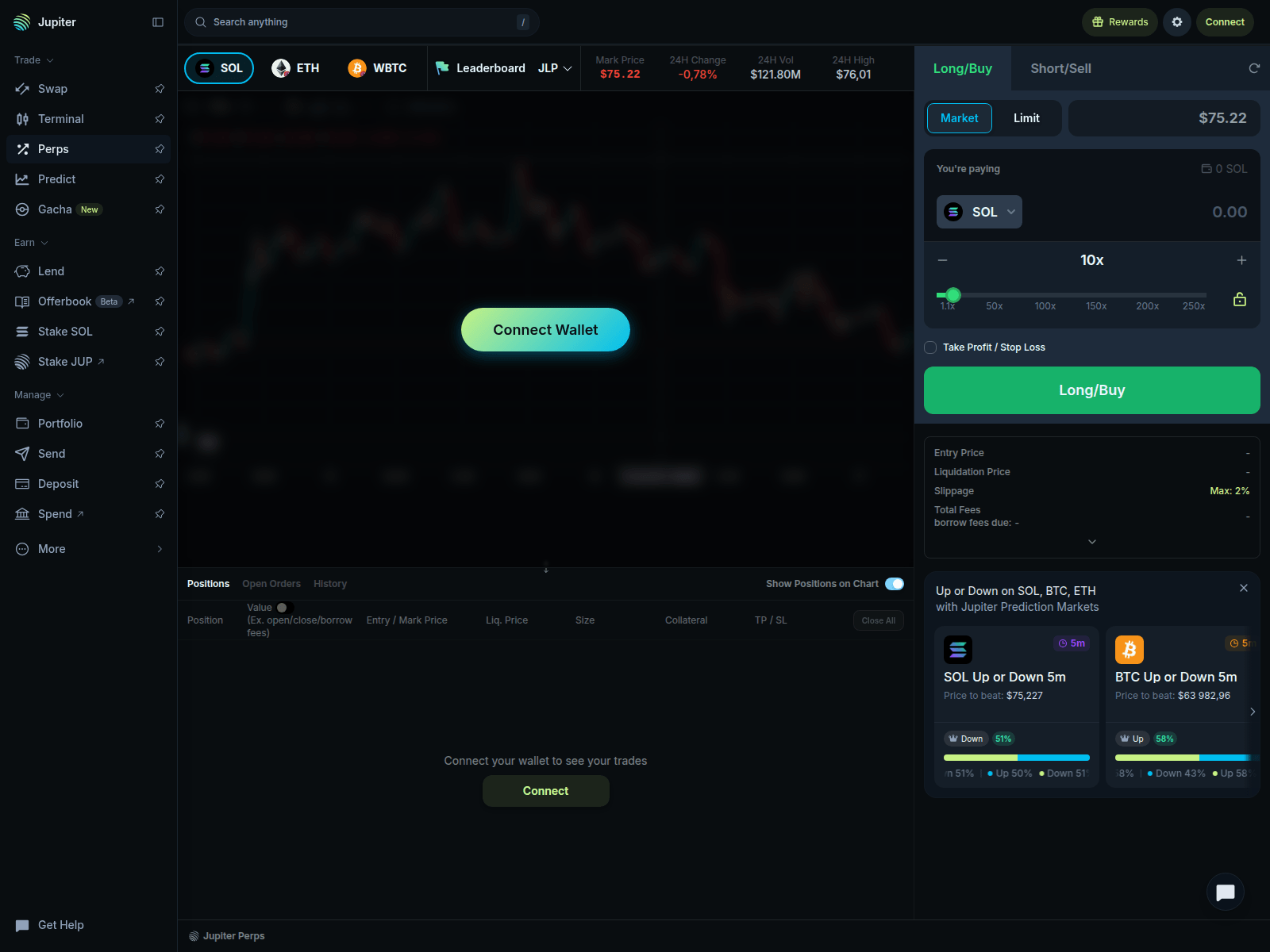Decrease leverage with minus icon

(x=943, y=260)
